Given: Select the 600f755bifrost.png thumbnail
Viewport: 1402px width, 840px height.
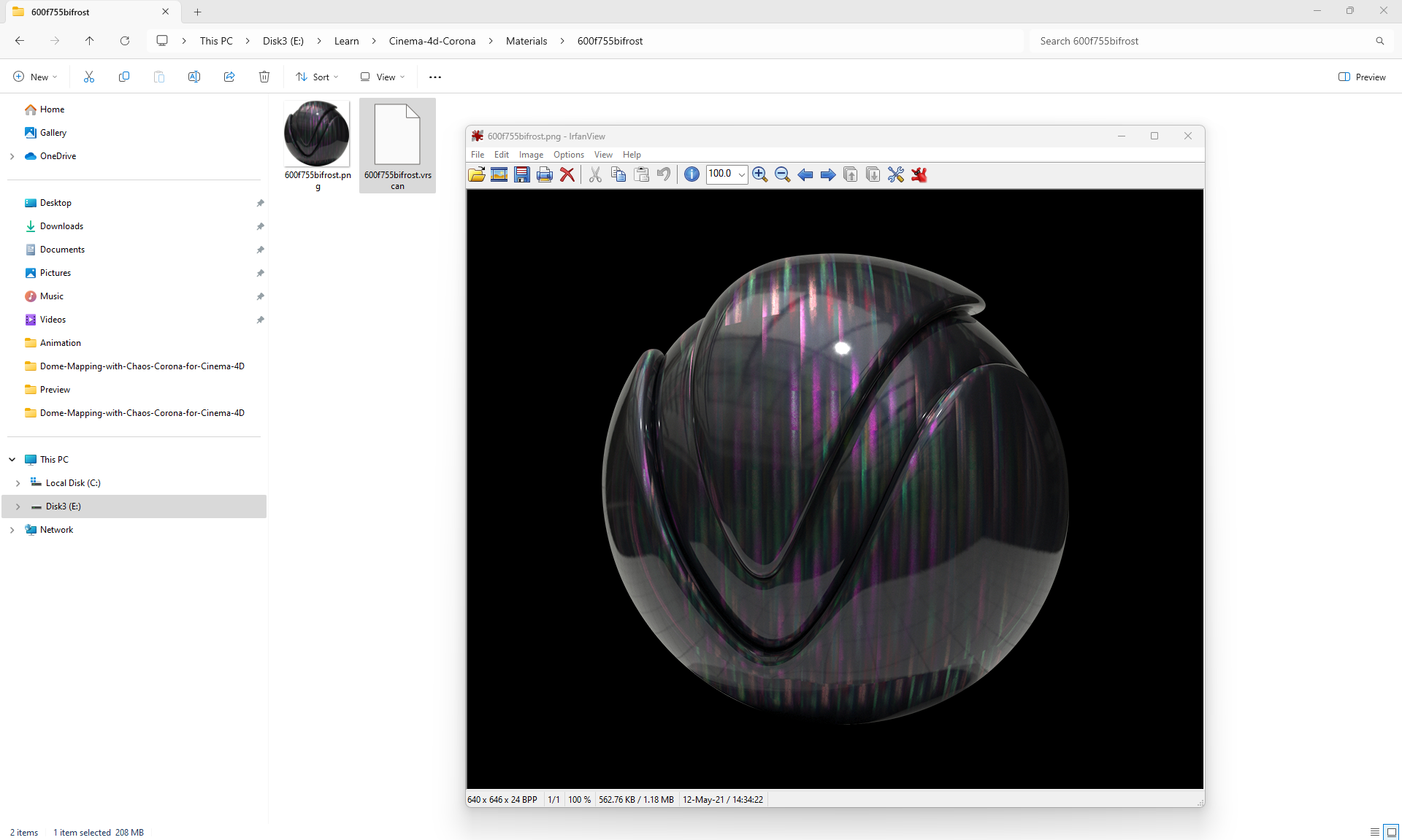Looking at the screenshot, I should pyautogui.click(x=317, y=134).
